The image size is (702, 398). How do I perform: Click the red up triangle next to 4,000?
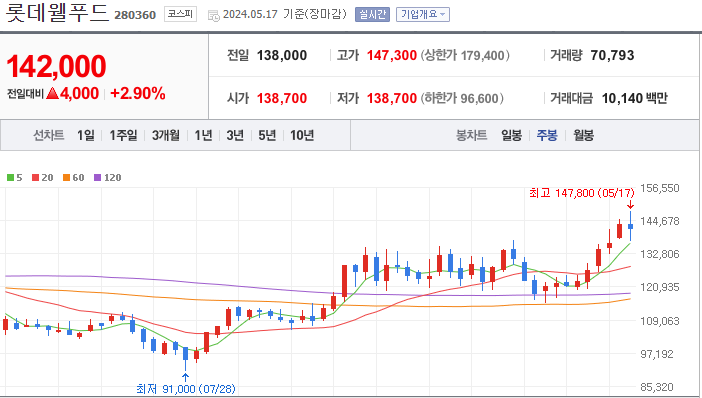52,93
